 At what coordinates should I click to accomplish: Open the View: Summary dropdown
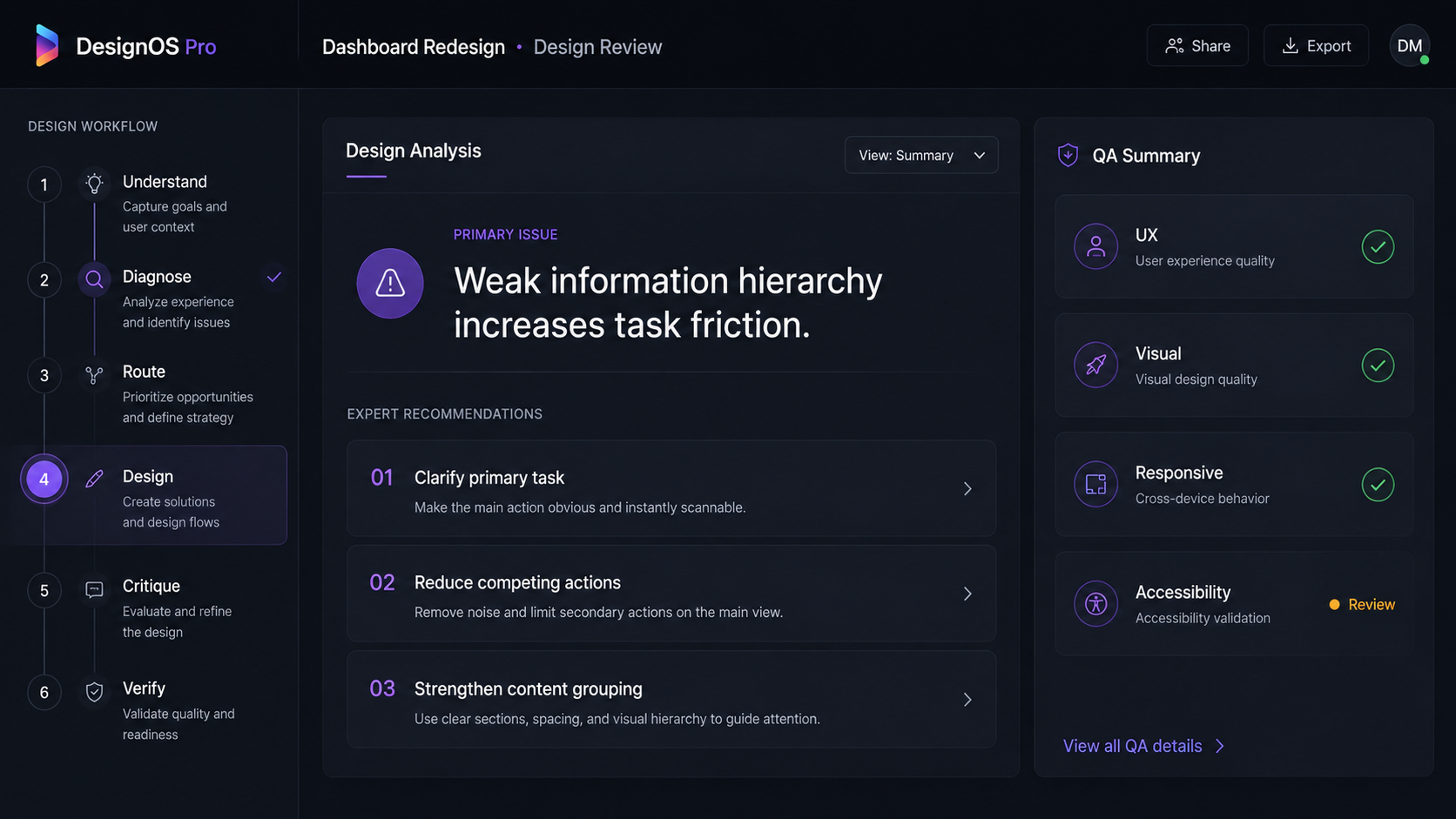tap(921, 155)
